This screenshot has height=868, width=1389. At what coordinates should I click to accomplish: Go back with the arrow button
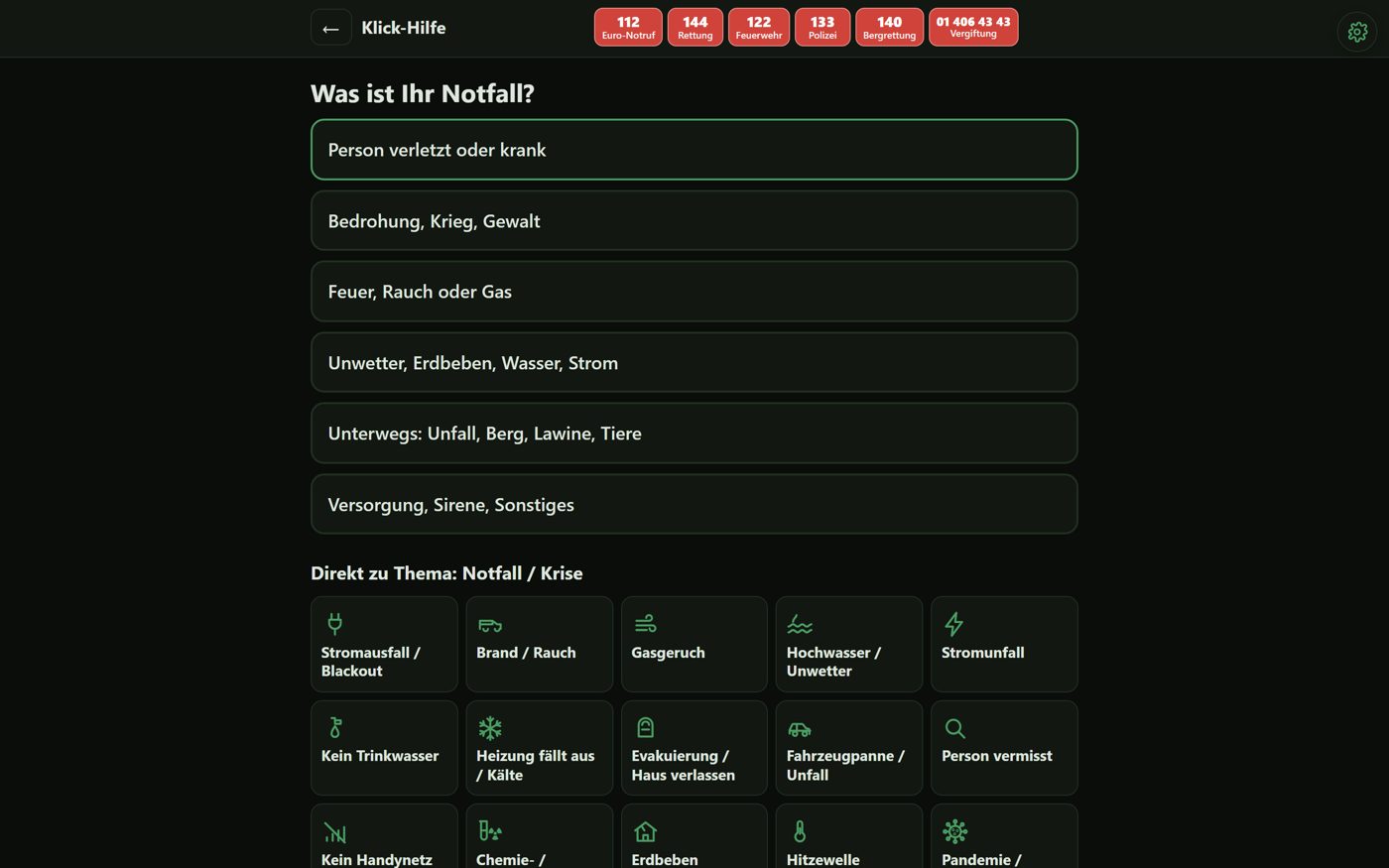(x=330, y=28)
